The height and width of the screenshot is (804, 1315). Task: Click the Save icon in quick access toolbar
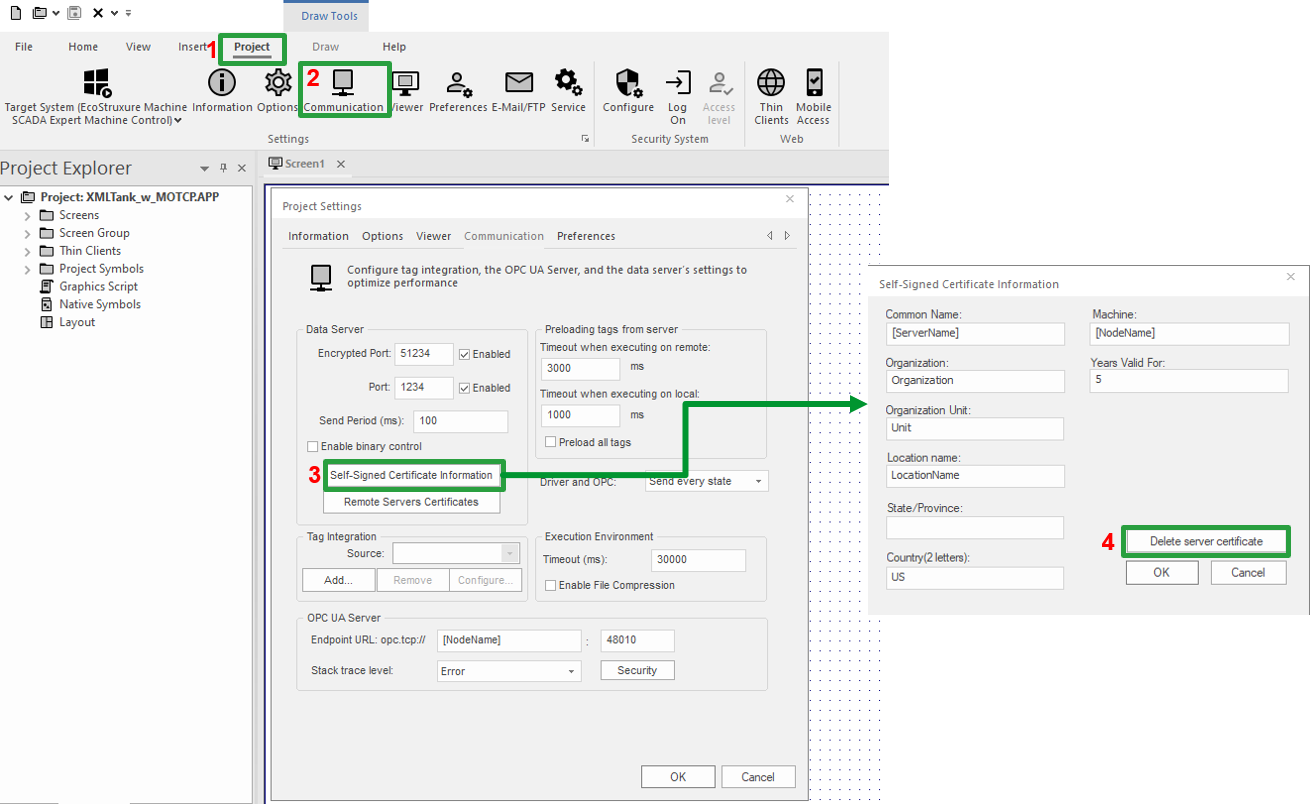[x=74, y=13]
